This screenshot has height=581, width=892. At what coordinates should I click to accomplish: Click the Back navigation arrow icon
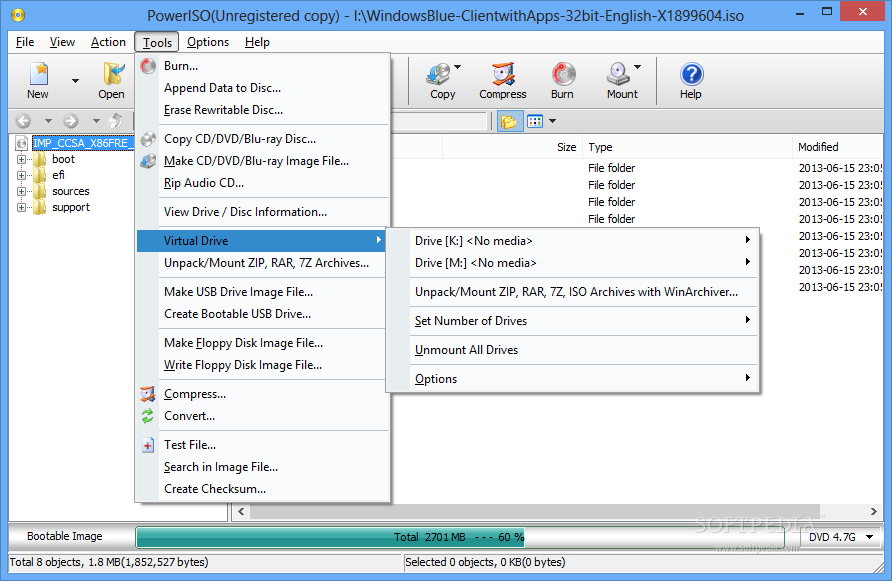point(23,121)
